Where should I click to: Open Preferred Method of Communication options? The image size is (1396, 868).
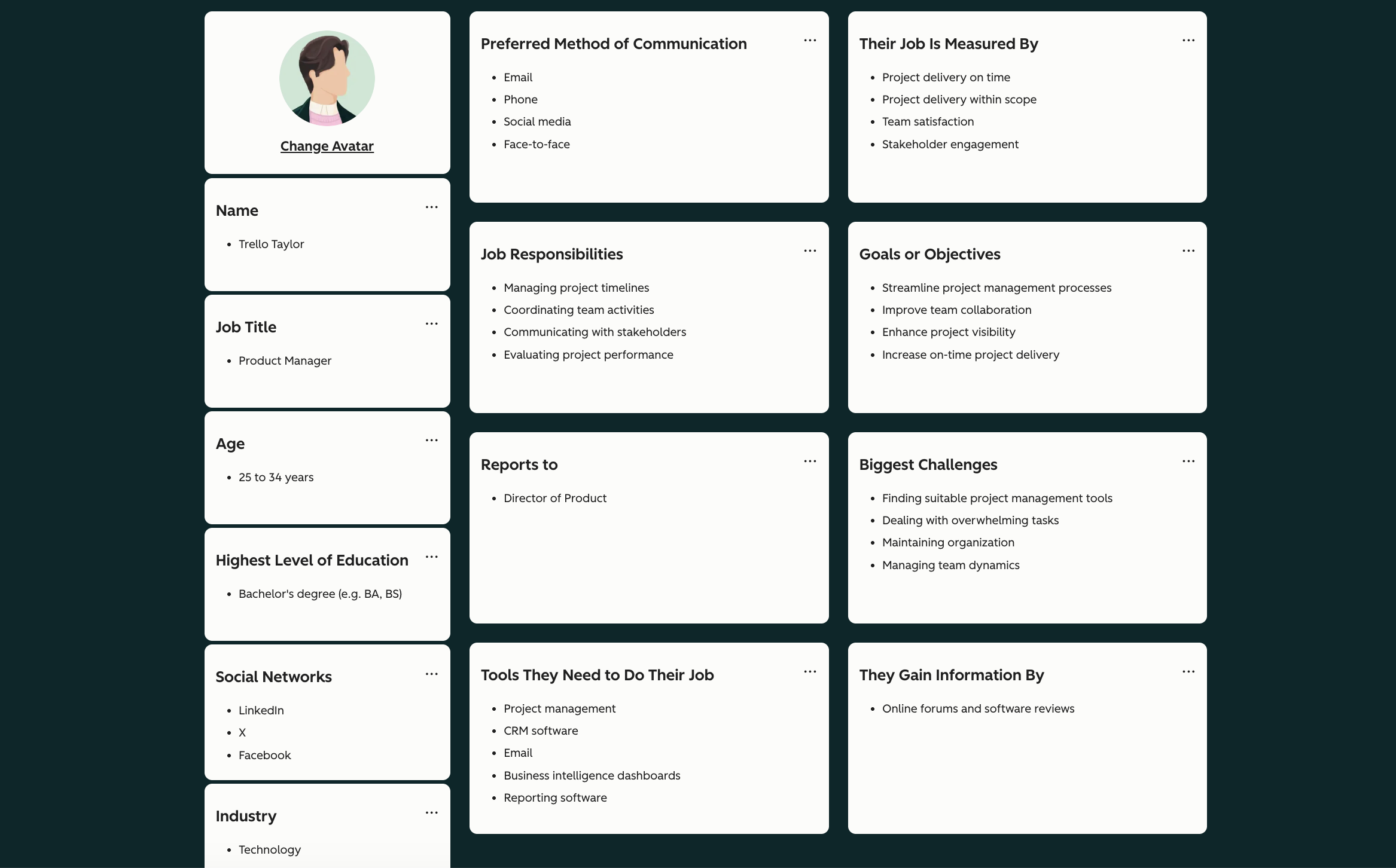coord(810,41)
